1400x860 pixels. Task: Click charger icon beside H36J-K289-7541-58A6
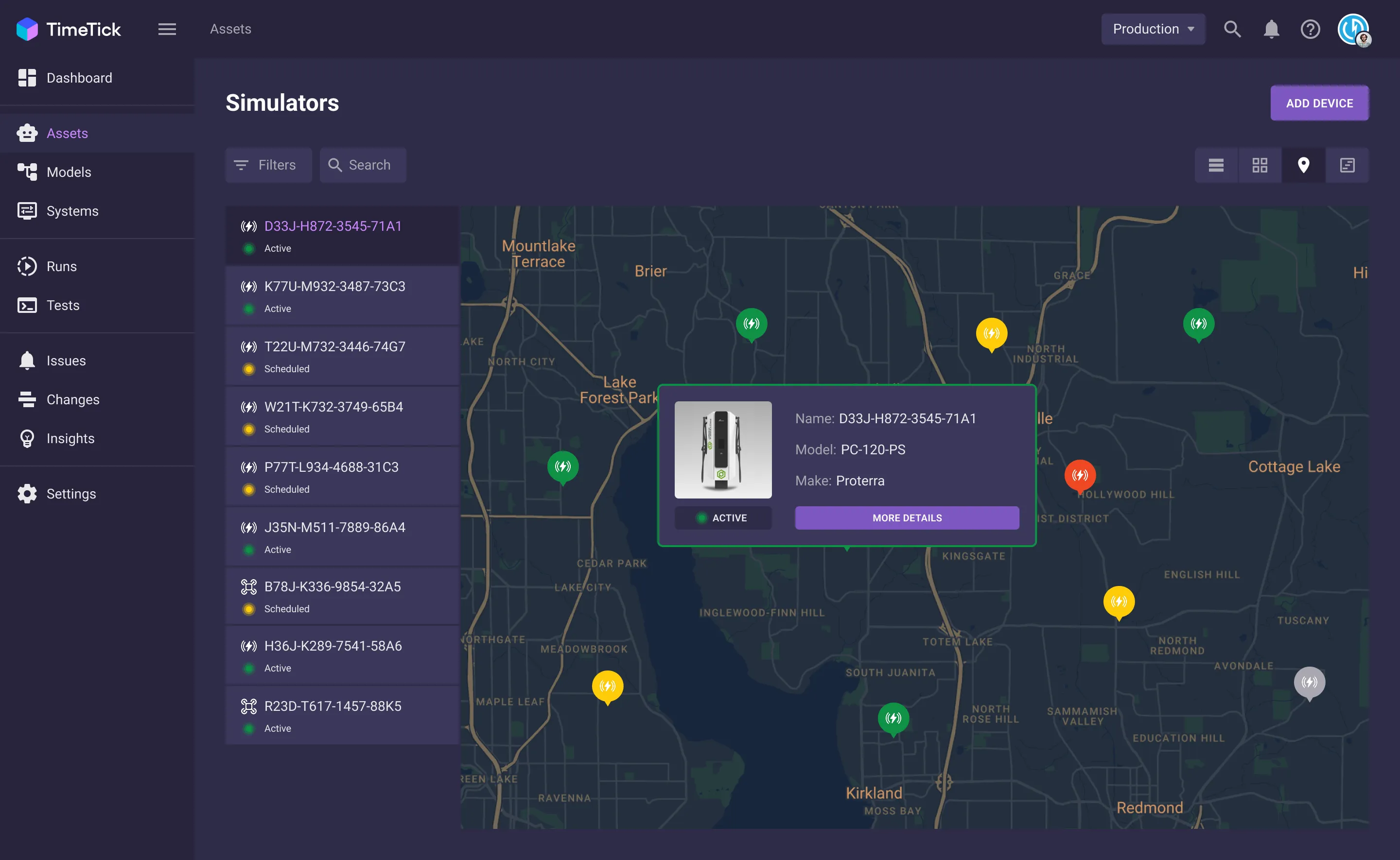(248, 646)
